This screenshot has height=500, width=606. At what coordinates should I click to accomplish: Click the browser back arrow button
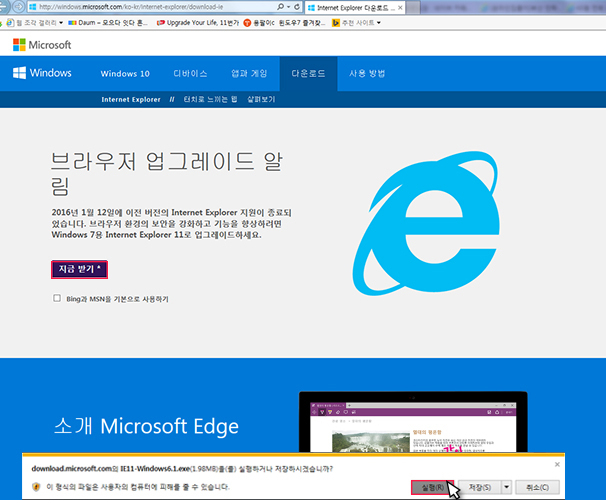(x=3, y=7)
